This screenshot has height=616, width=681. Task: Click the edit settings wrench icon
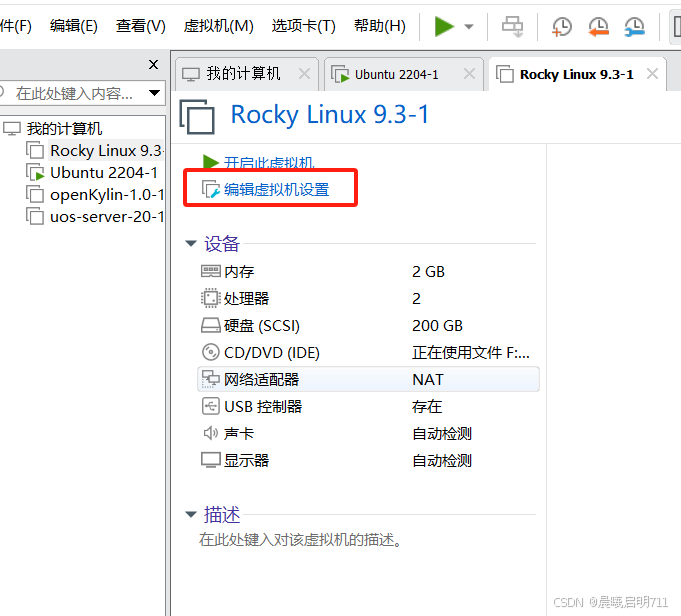tap(211, 190)
